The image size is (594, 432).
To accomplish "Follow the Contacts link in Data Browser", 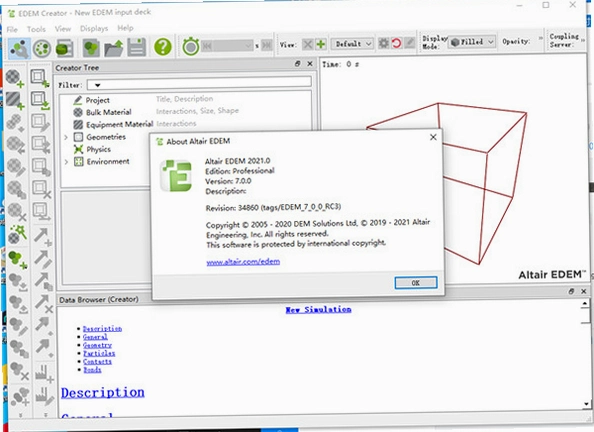I will [97, 362].
